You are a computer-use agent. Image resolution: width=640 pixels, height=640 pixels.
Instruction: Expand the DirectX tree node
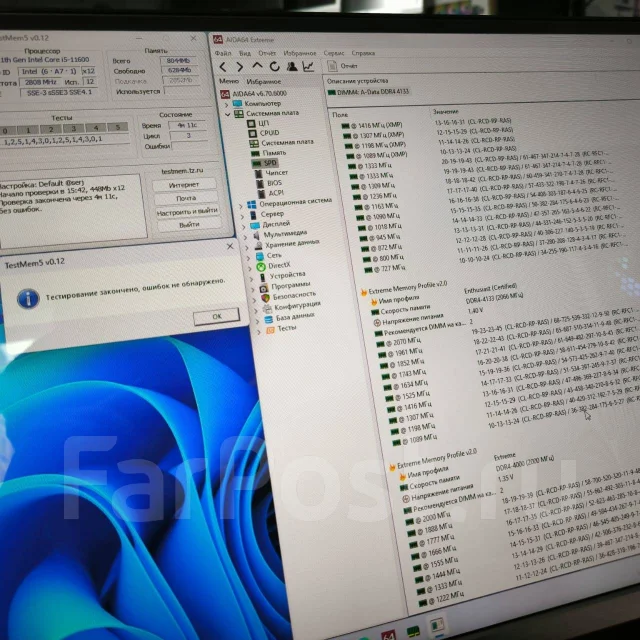pos(250,268)
